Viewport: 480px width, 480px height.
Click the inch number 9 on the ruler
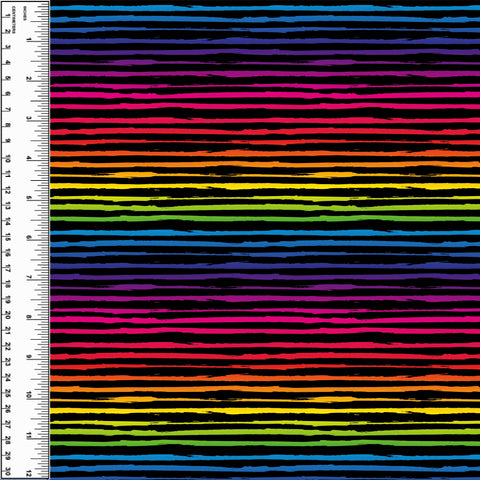[x=29, y=356]
